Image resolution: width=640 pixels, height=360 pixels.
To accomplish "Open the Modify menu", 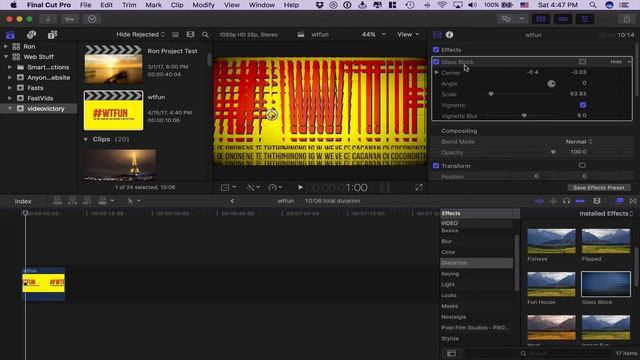I will pos(203,5).
